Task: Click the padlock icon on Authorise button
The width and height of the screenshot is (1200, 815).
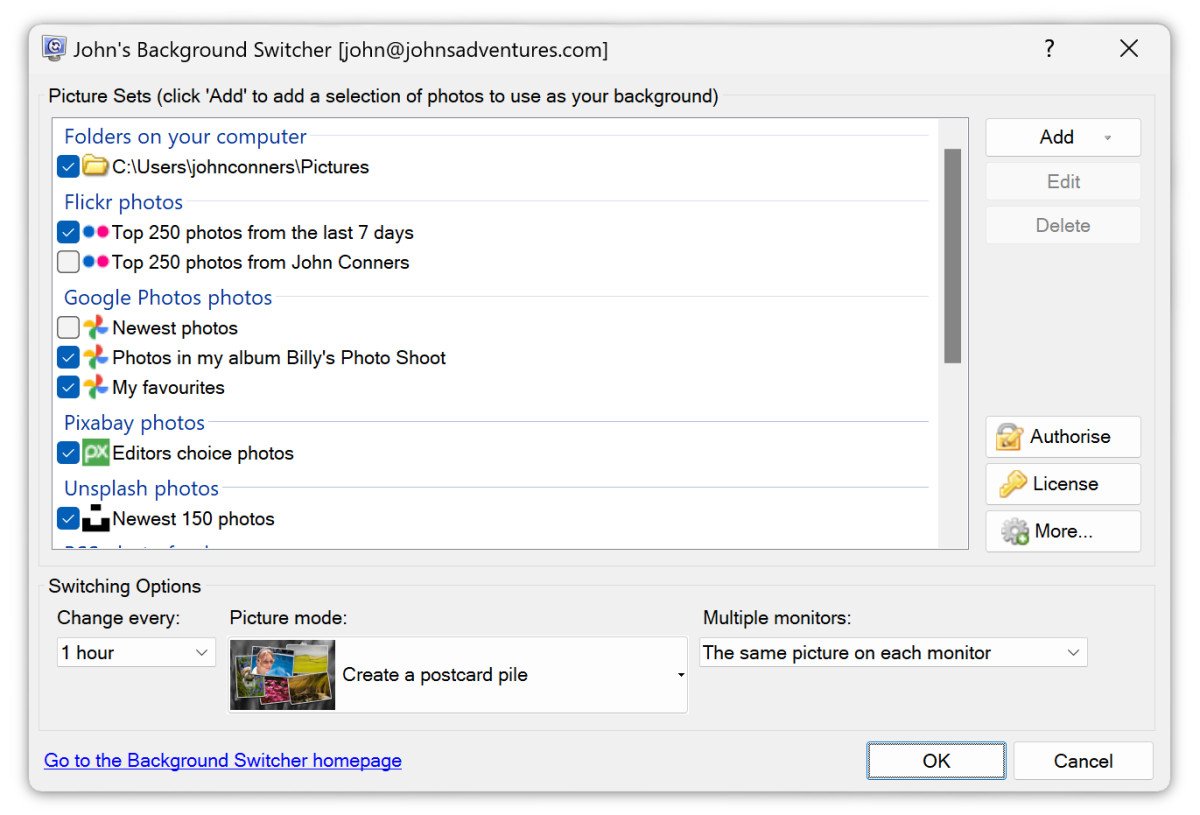Action: pyautogui.click(x=1011, y=437)
